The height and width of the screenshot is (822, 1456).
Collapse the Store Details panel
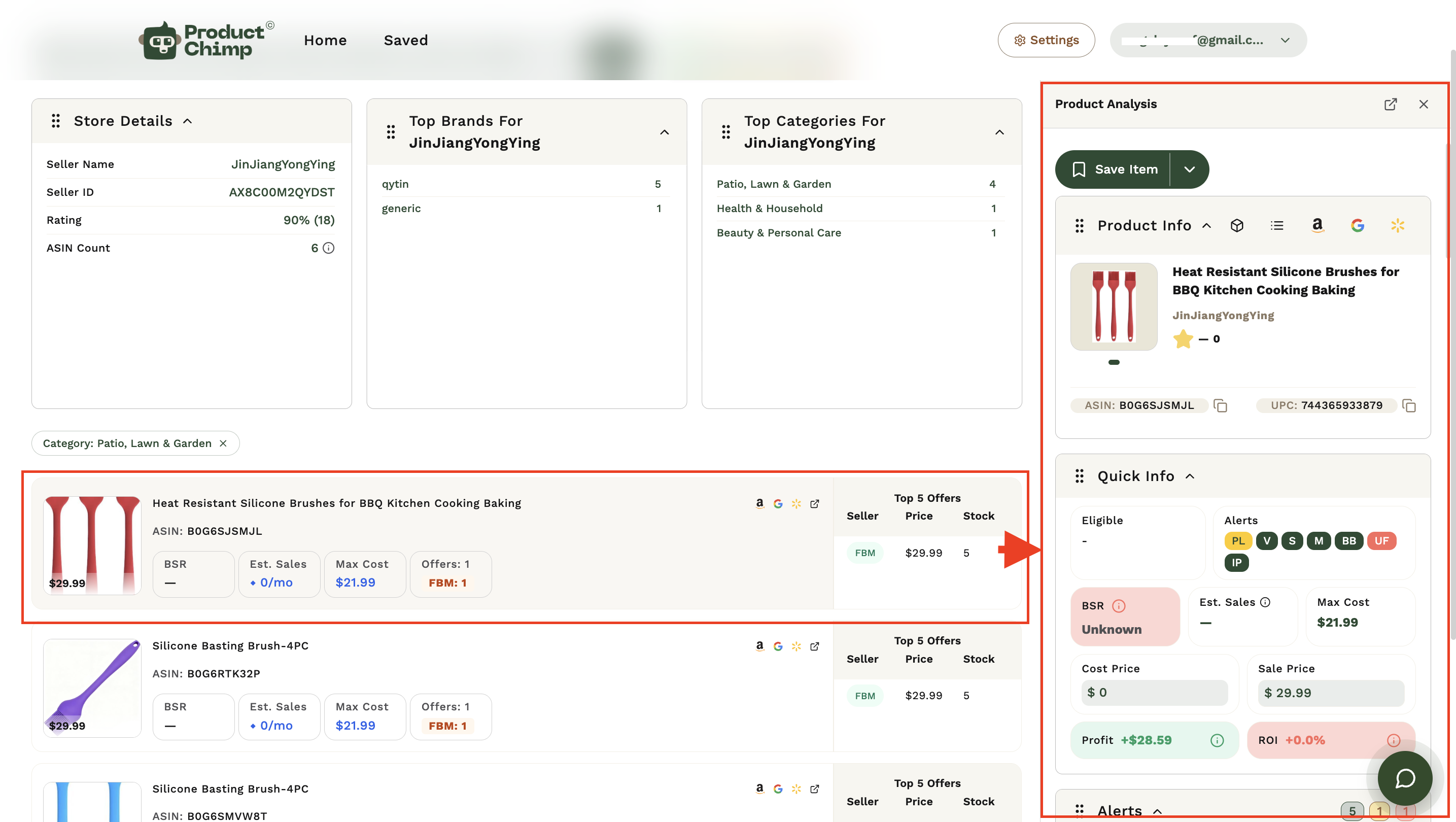(188, 121)
